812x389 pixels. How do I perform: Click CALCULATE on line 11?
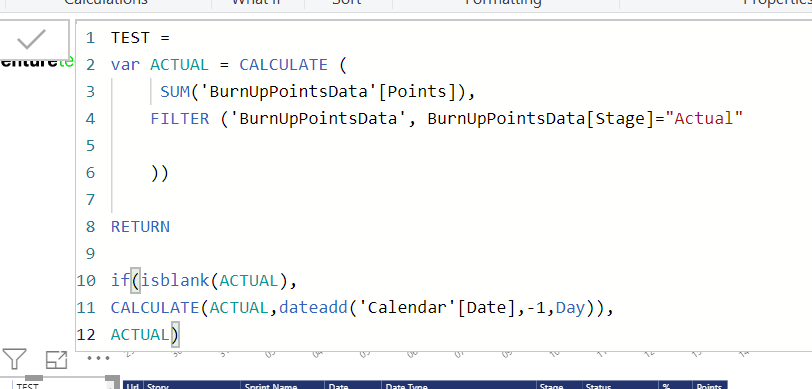click(x=155, y=308)
